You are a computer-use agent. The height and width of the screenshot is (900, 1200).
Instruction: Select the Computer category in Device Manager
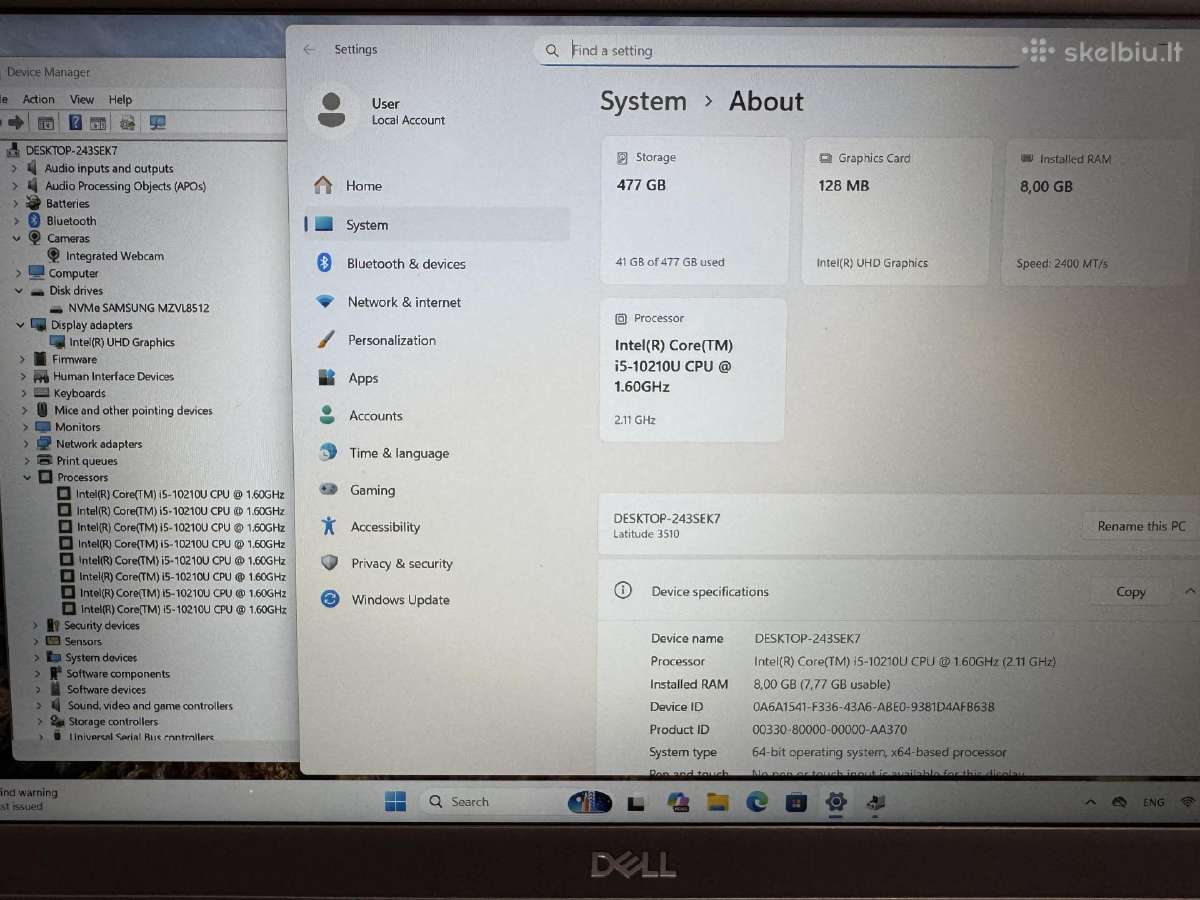pyautogui.click(x=73, y=274)
